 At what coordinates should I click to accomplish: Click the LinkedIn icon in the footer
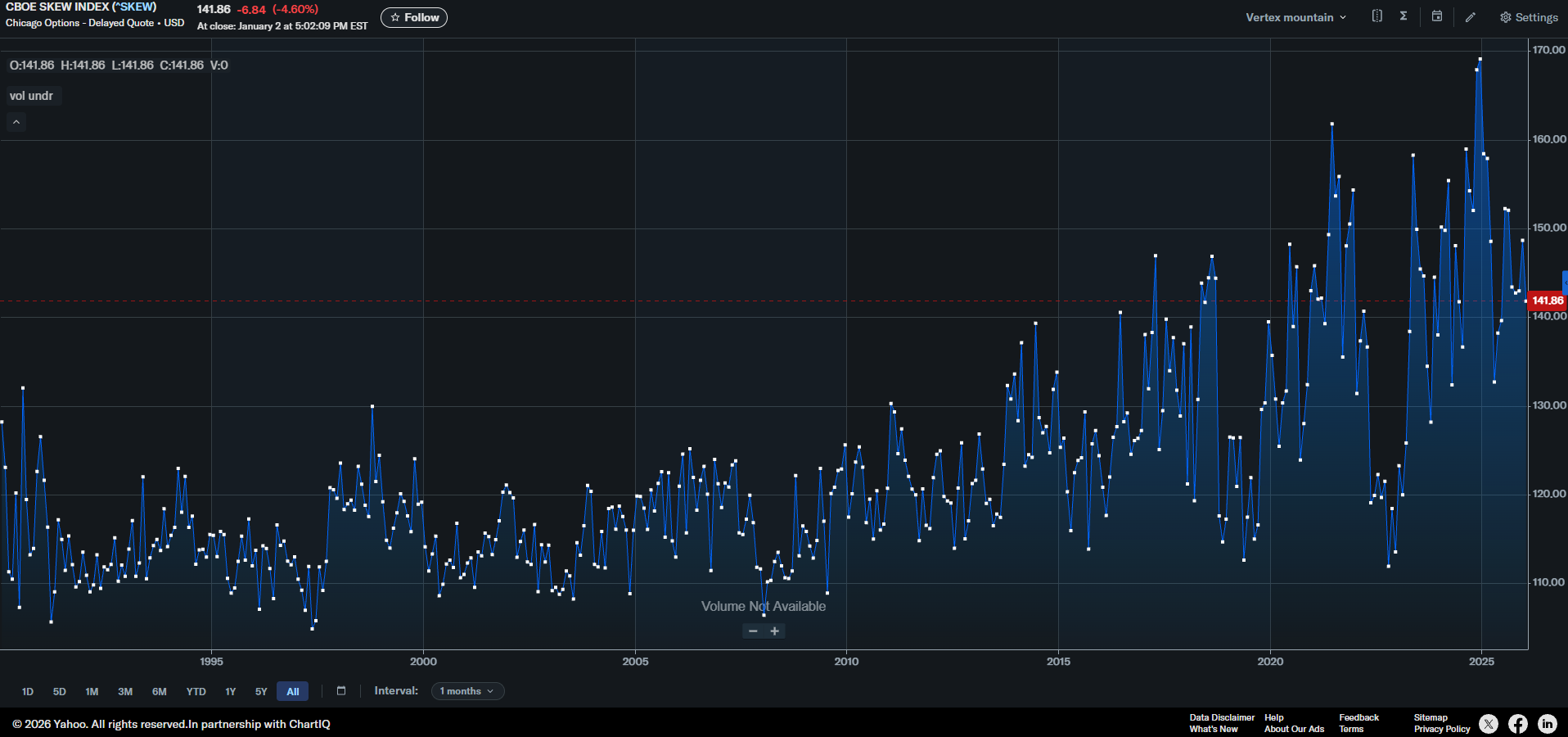click(1548, 724)
